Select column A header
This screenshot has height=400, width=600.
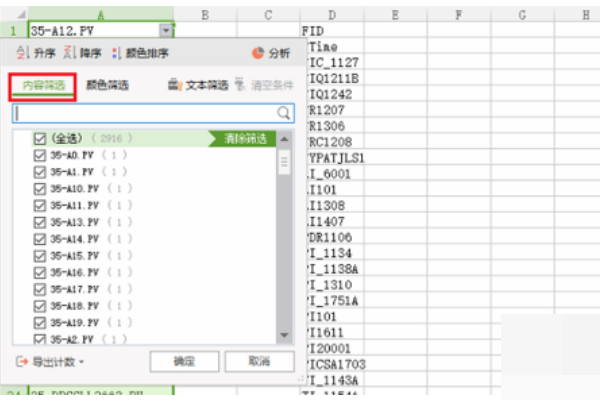pos(101,15)
